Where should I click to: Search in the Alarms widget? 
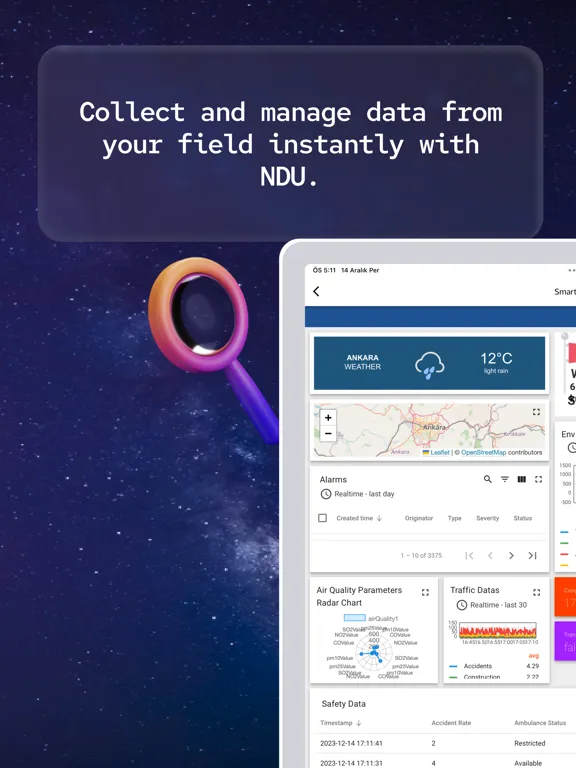(487, 479)
